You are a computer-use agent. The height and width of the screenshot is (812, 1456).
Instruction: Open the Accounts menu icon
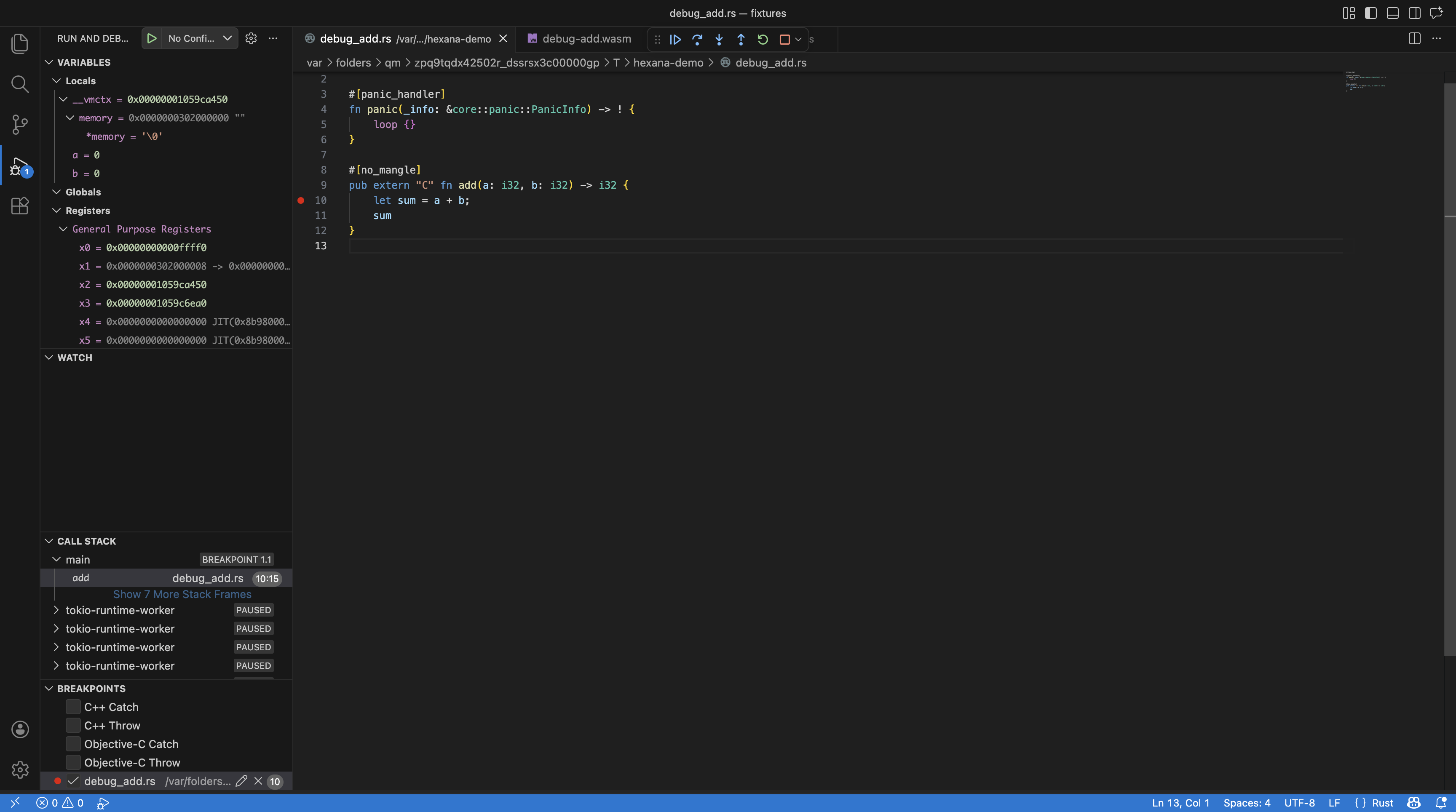point(20,729)
